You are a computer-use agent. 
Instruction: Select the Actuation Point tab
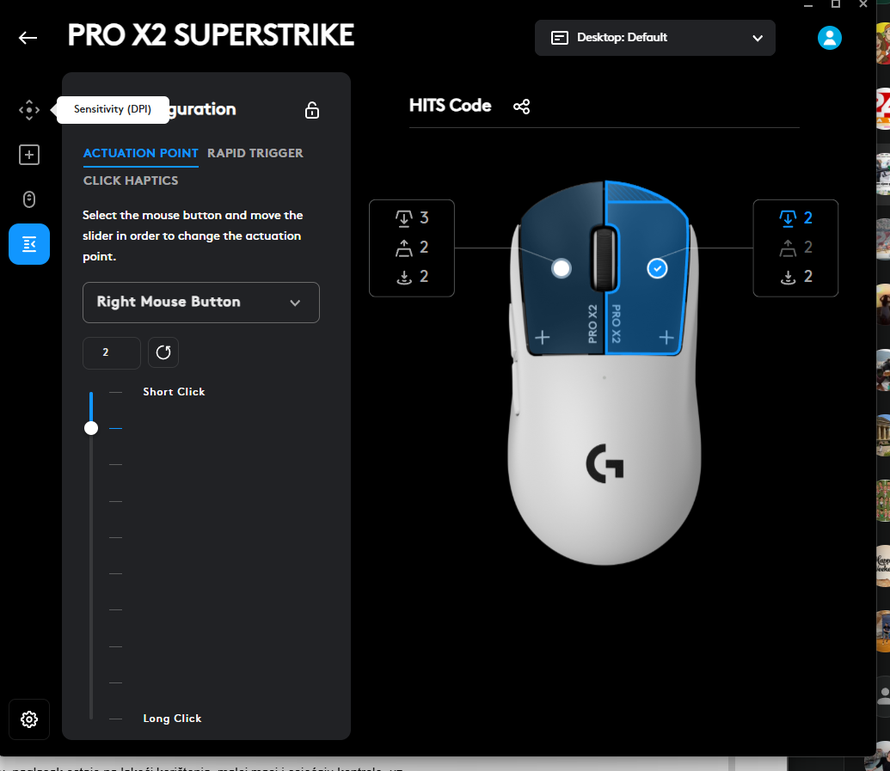click(140, 153)
